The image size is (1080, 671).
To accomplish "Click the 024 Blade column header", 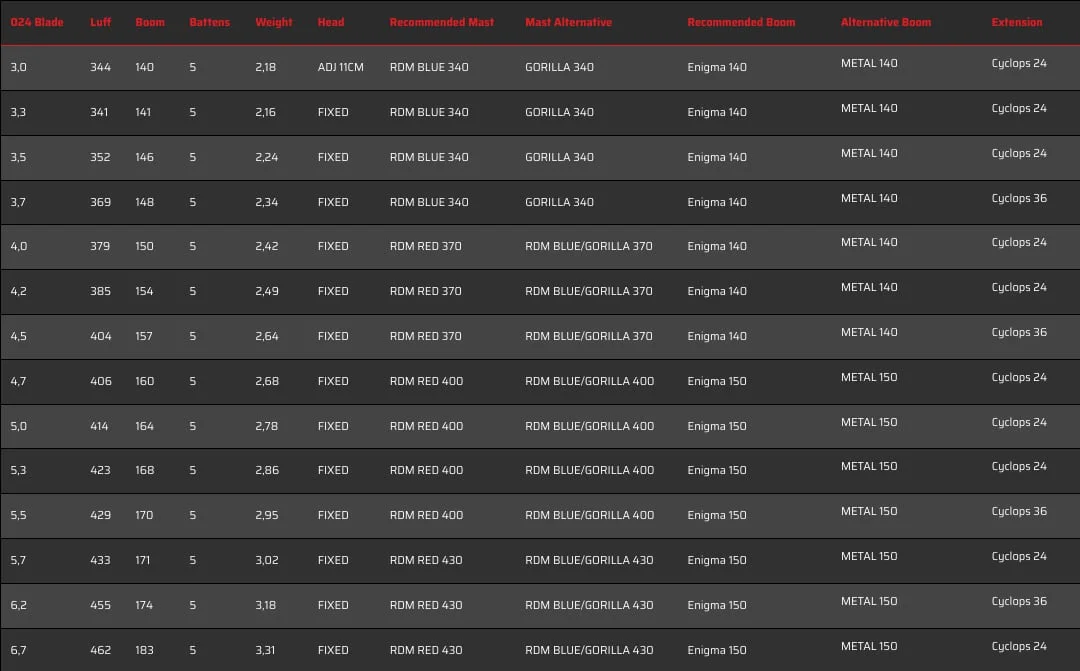I will tap(37, 22).
